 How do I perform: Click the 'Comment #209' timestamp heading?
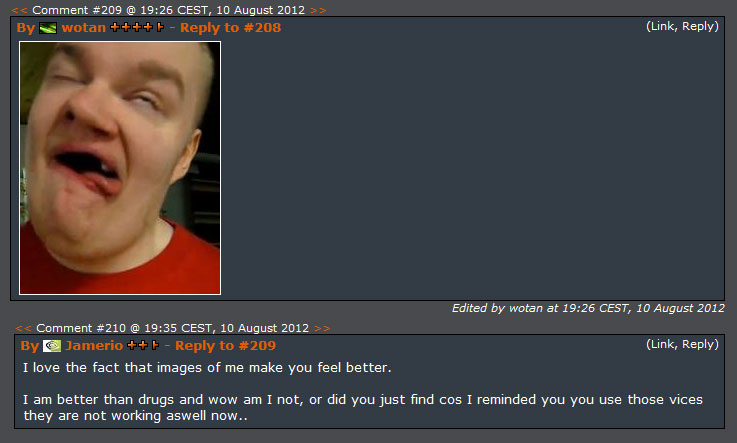168,10
